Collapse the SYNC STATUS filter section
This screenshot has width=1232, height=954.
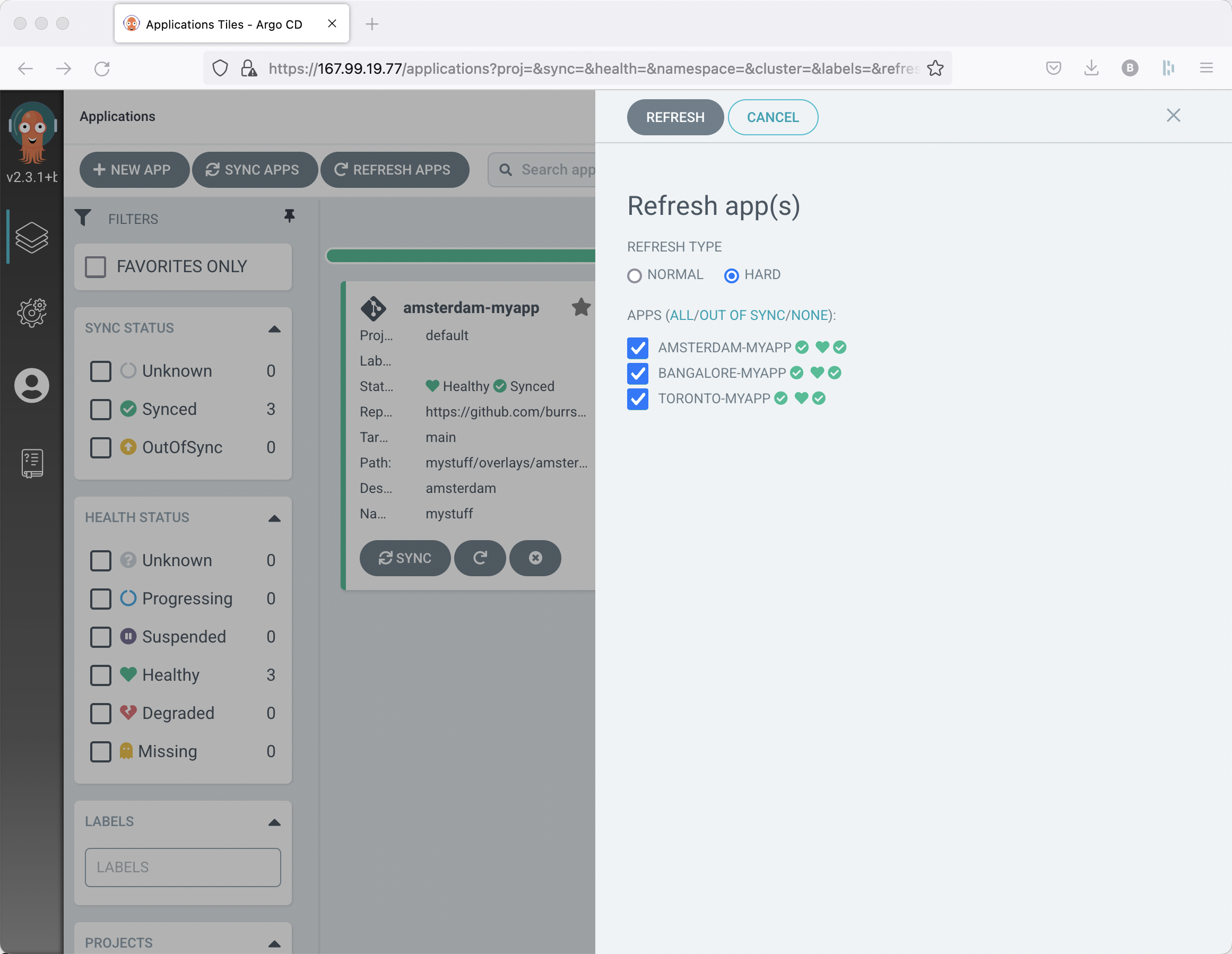274,329
